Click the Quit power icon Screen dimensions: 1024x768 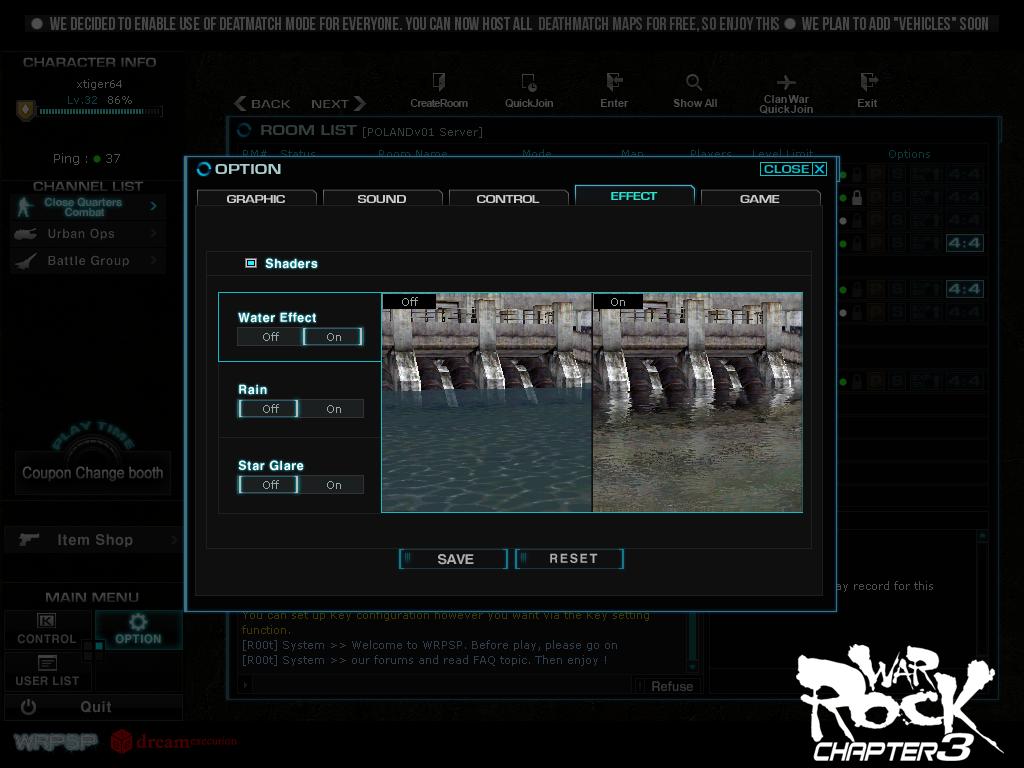pos(28,707)
